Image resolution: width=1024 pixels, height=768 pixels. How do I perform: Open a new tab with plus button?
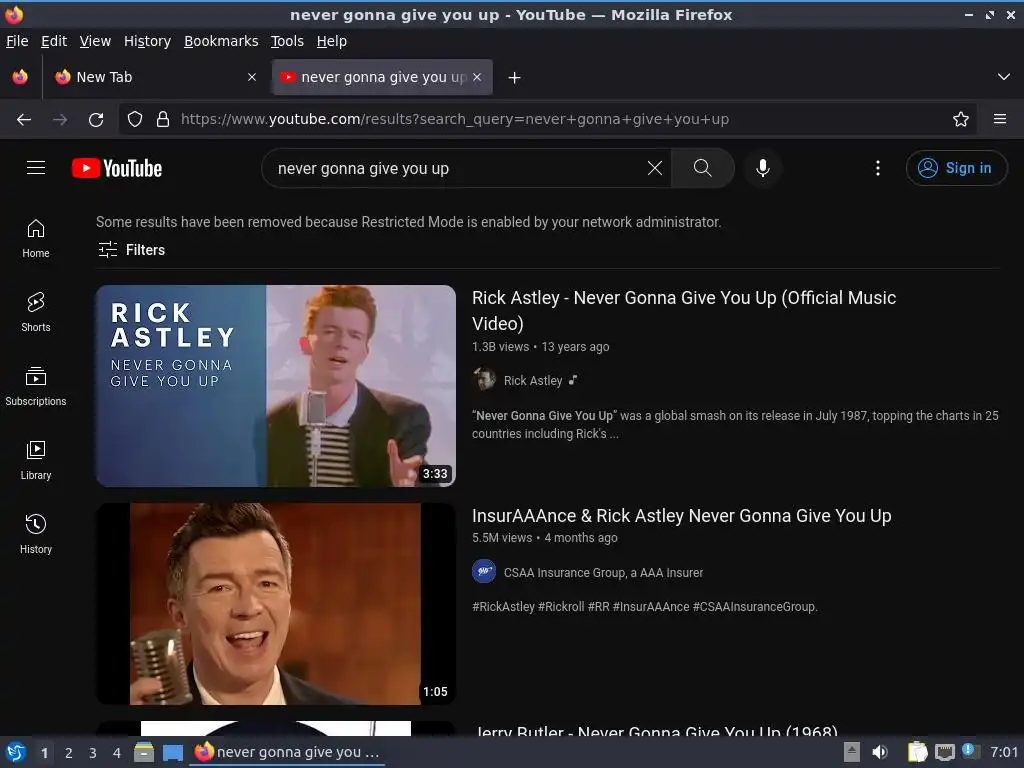coord(515,78)
